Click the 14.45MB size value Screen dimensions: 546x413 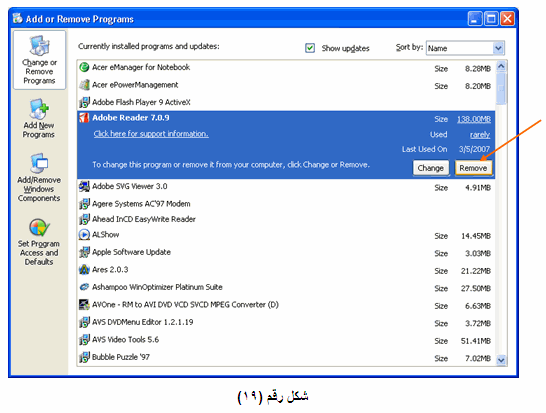pyautogui.click(x=476, y=236)
